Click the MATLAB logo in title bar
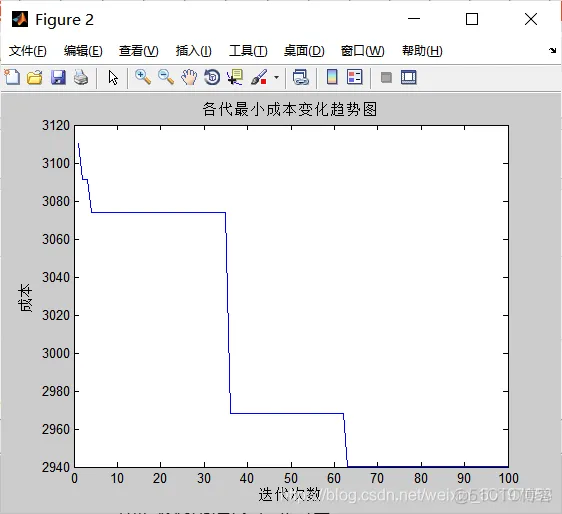562x514 pixels. 20,19
